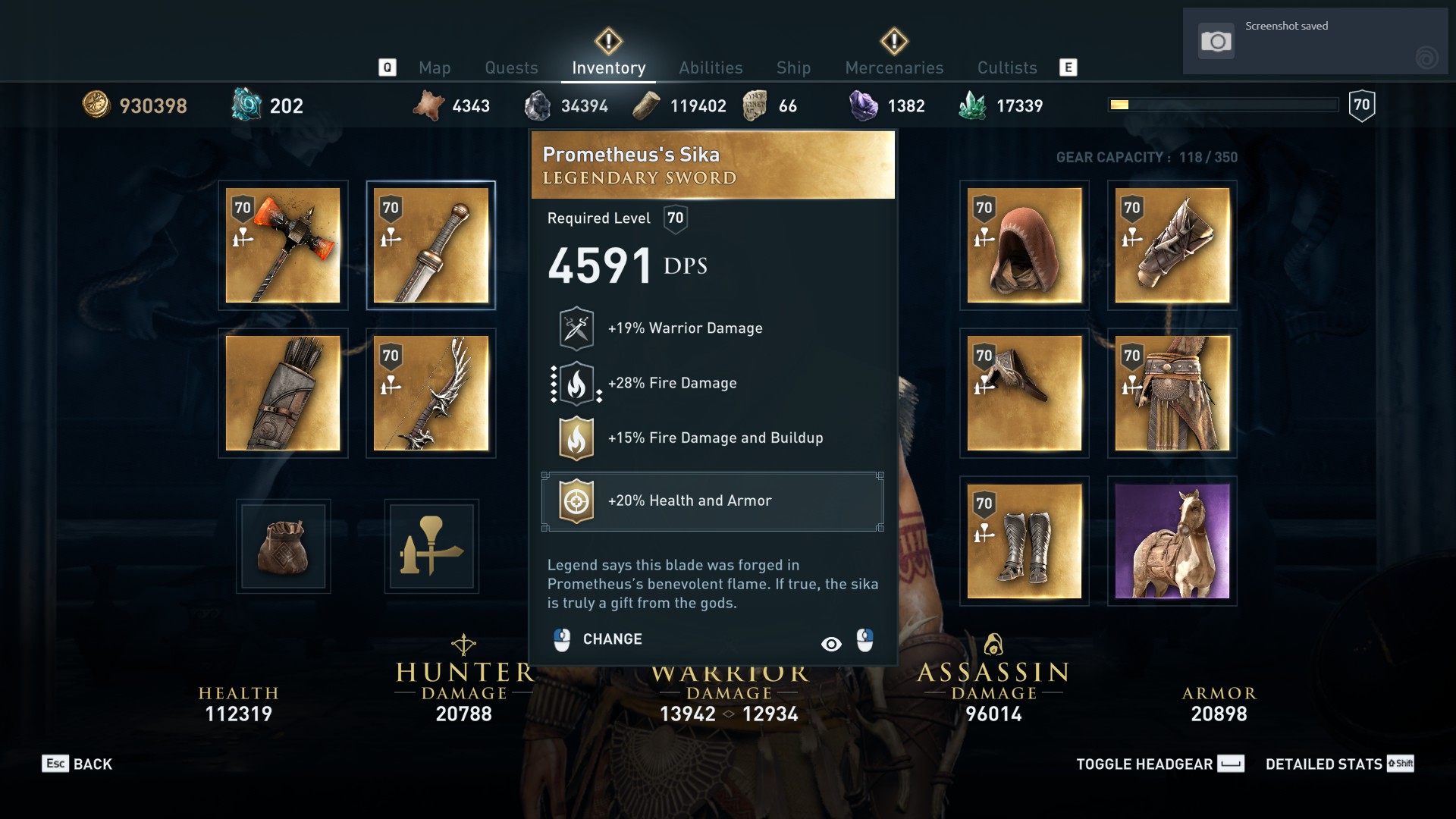
Task: Switch to the Abilities tab
Action: [x=711, y=67]
